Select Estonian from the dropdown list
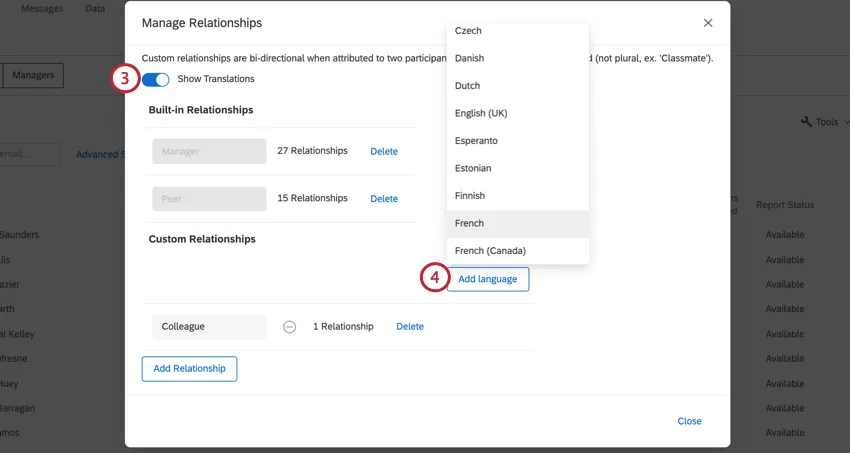The height and width of the screenshot is (453, 850). 473,168
